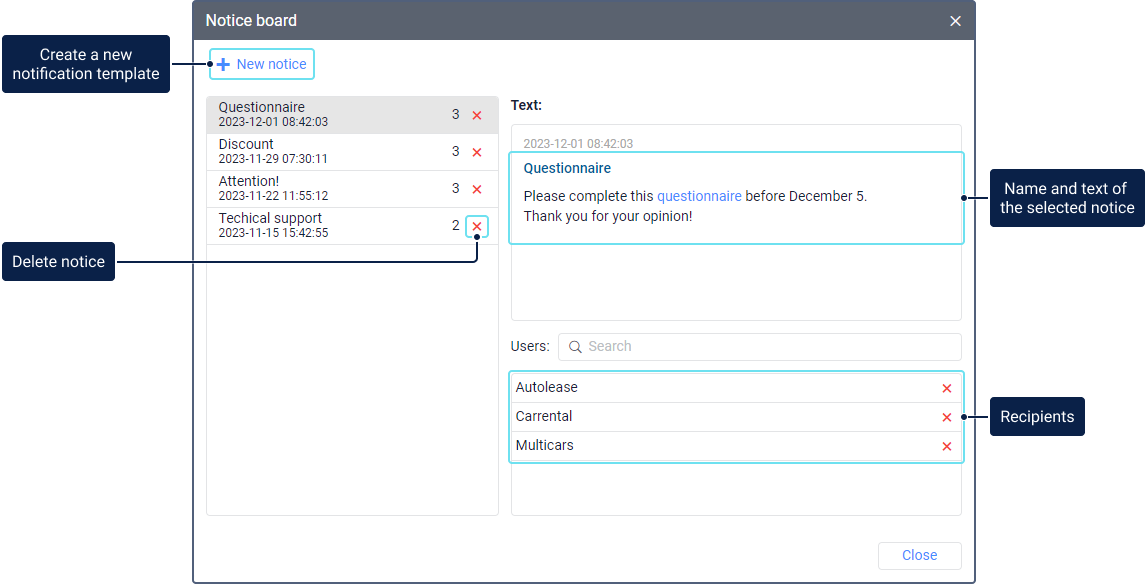This screenshot has width=1147, height=584.
Task: Choose the Techical support notice
Action: click(320, 226)
